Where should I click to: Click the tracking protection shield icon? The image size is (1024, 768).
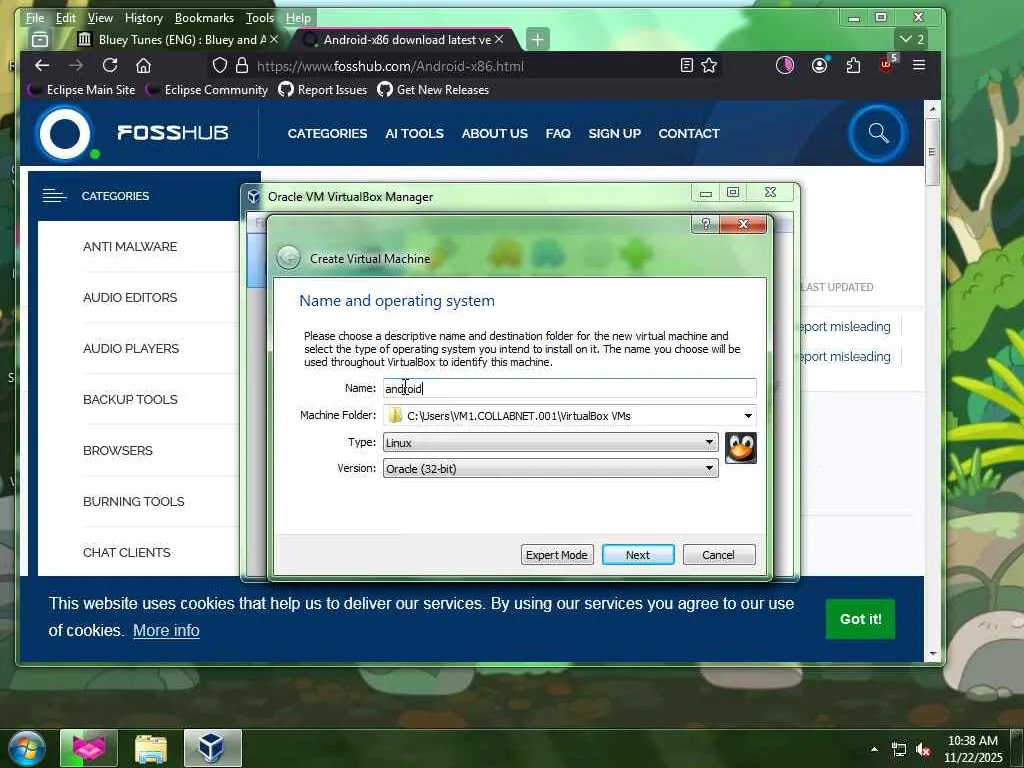point(220,65)
